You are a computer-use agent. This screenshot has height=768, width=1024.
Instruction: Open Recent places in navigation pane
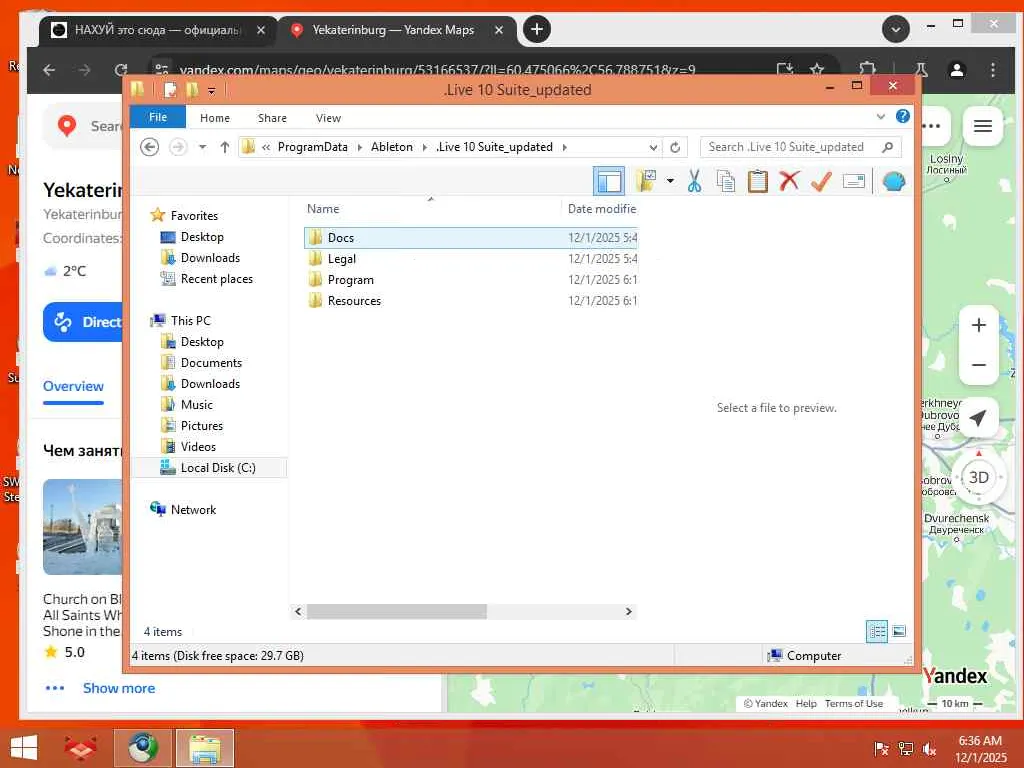(216, 279)
